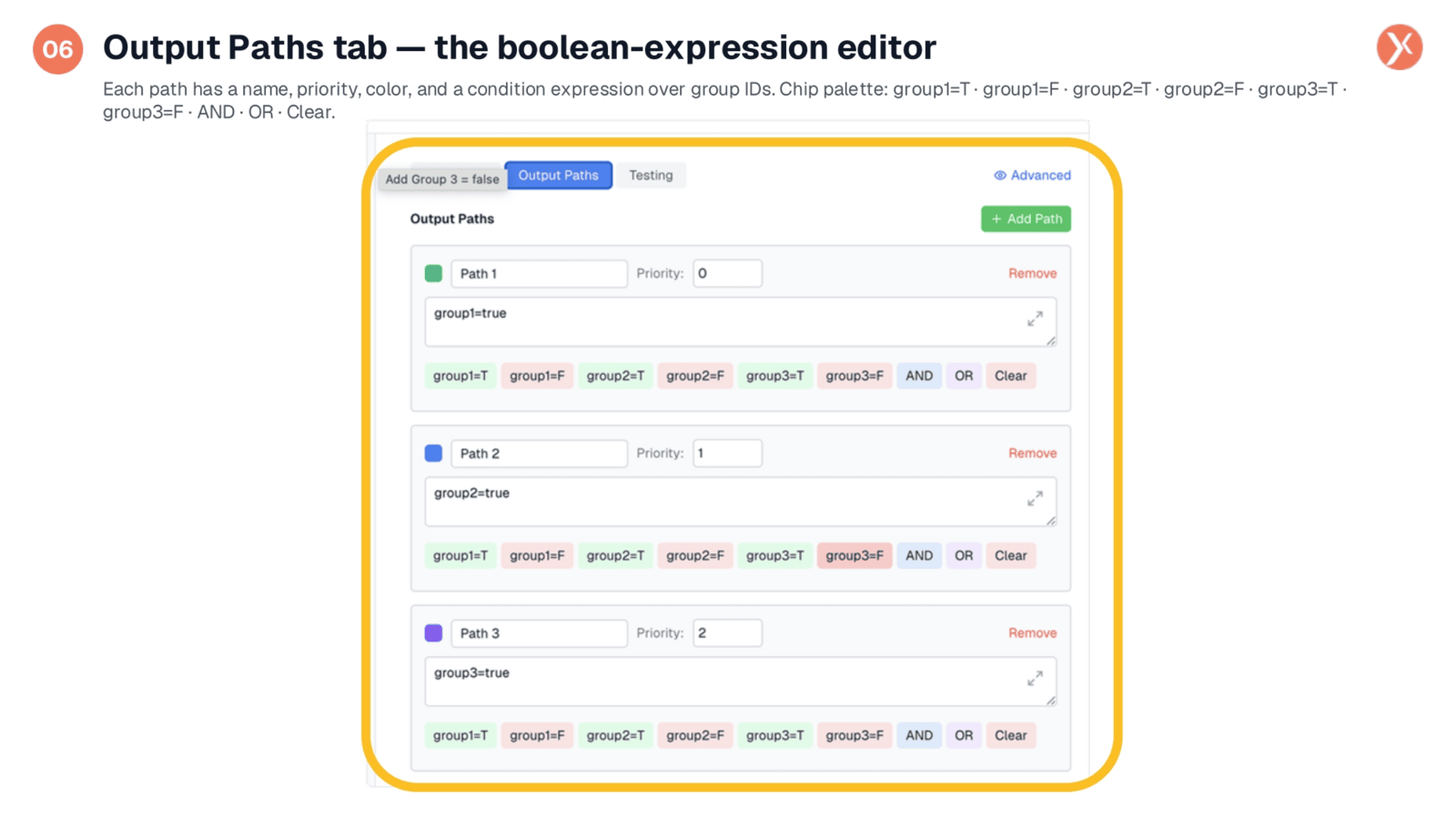Add group3=F chip to Path 1
Screen dimensions: 1456x819
[854, 376]
